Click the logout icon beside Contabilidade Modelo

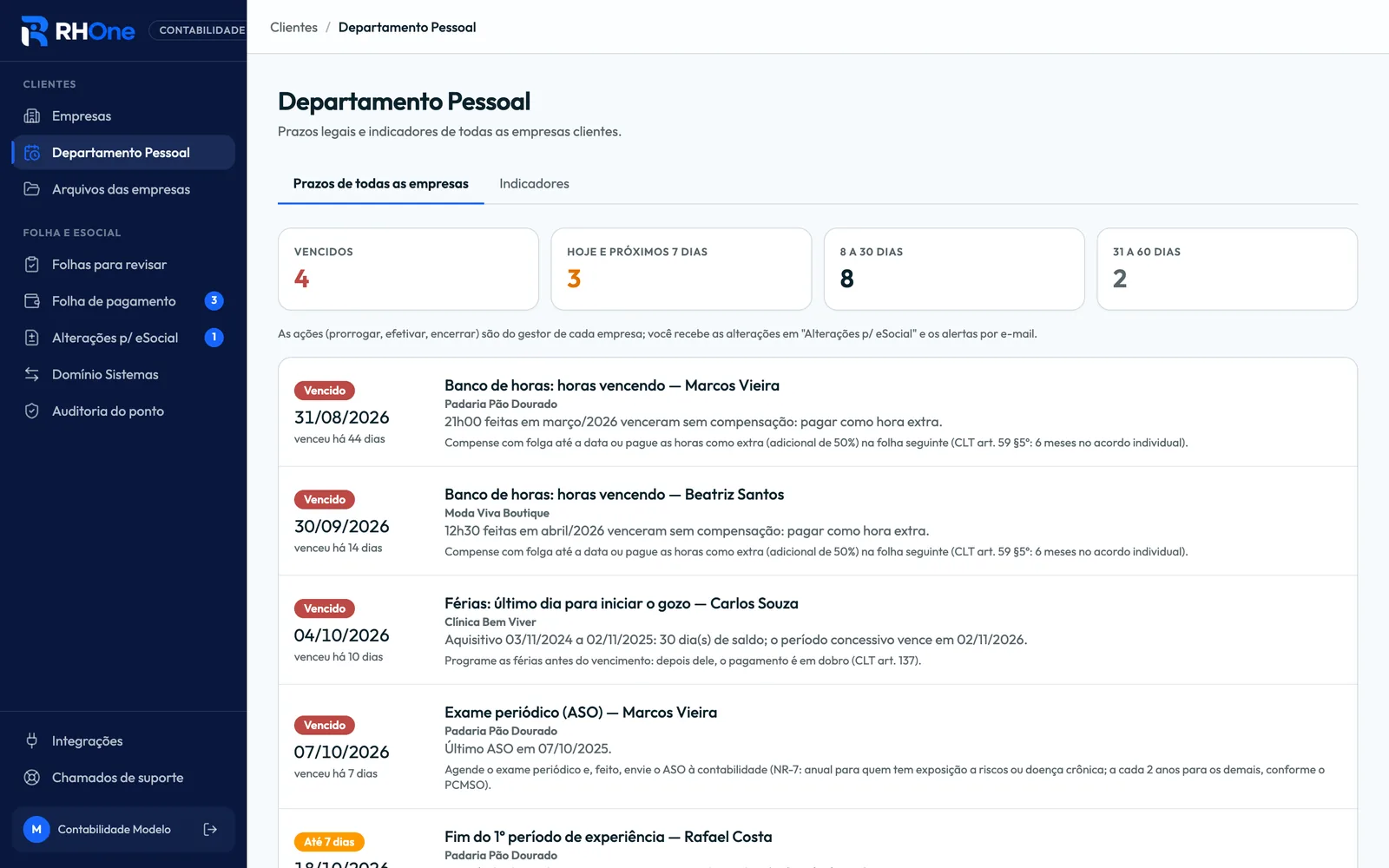click(x=210, y=830)
